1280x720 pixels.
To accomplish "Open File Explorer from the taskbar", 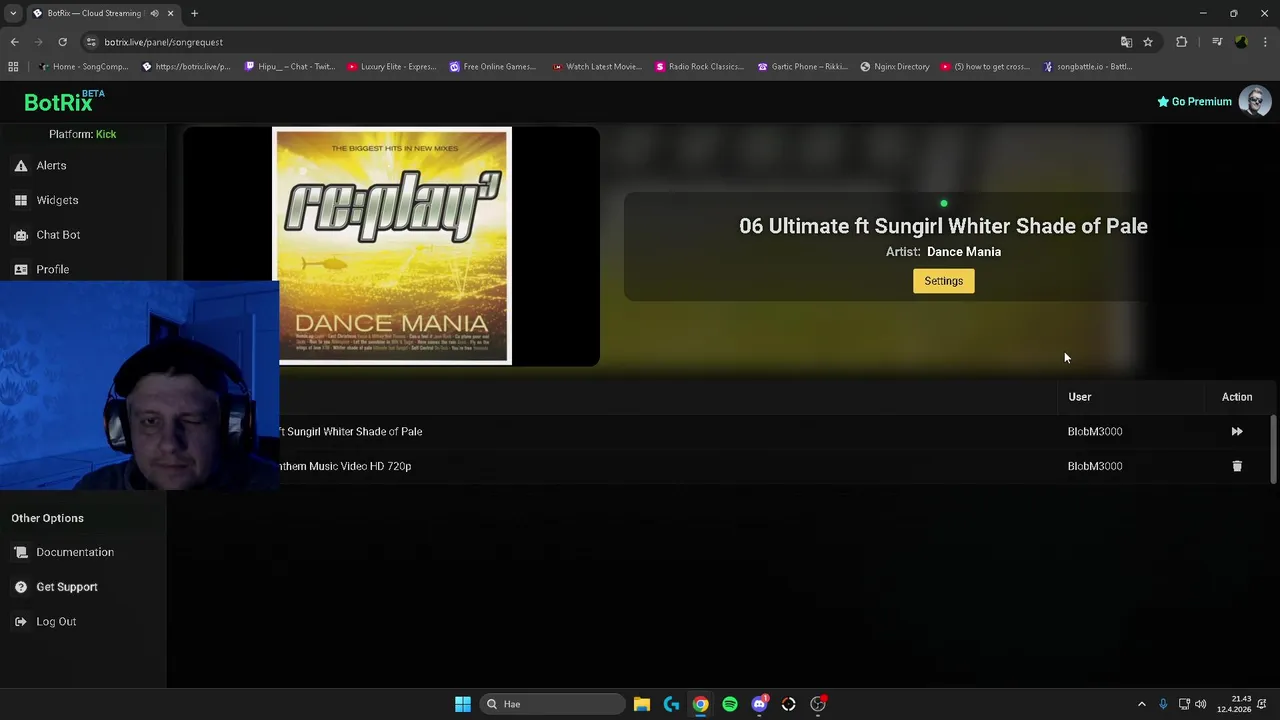I will (x=642, y=704).
